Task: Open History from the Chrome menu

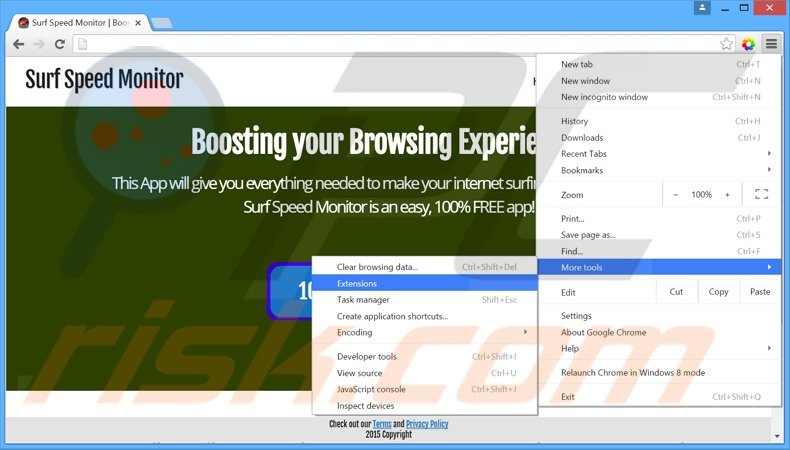Action: coord(660,121)
